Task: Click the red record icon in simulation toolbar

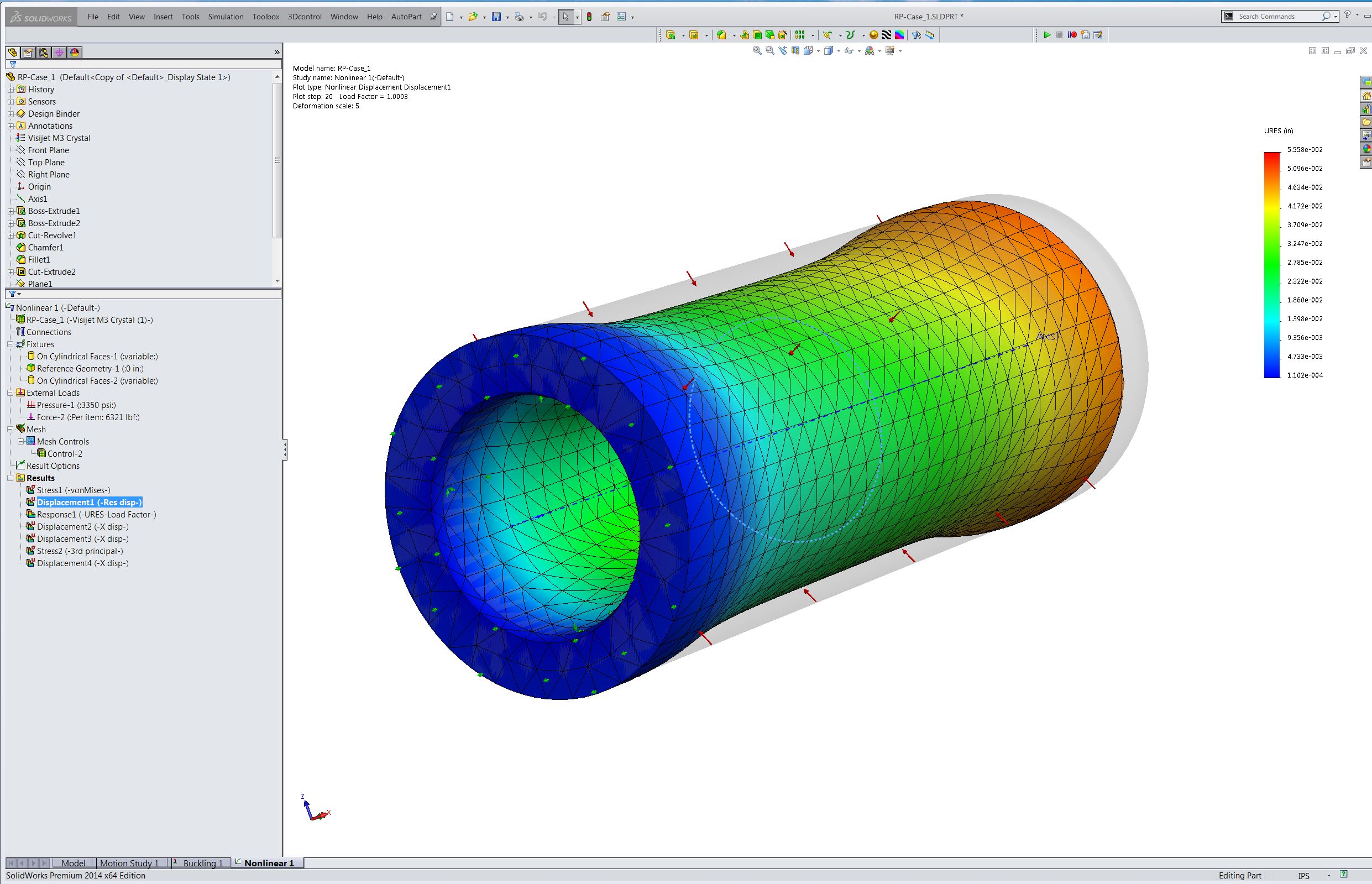Action: [1072, 35]
